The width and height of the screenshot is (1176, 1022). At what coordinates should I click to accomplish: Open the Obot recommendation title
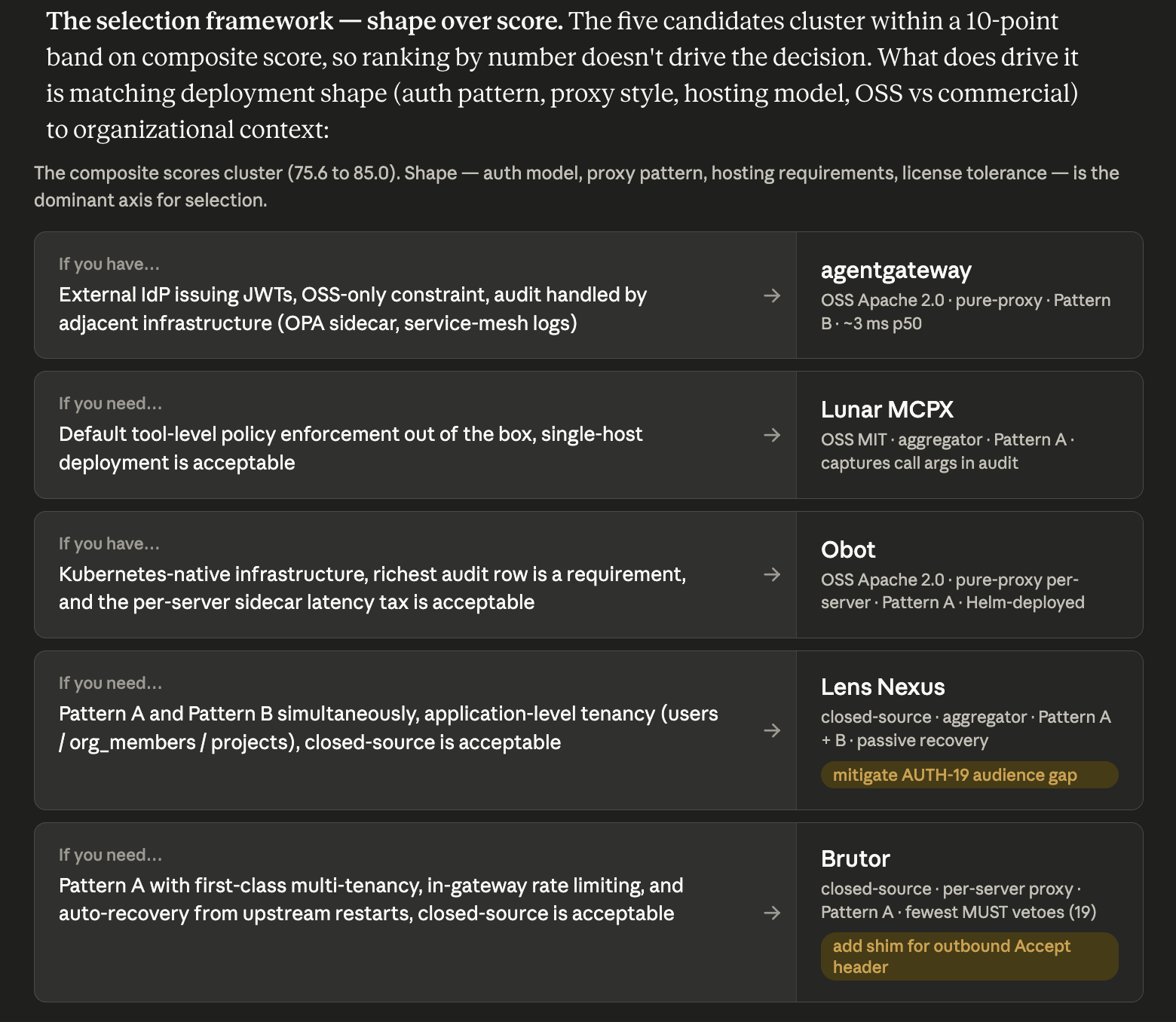click(848, 549)
